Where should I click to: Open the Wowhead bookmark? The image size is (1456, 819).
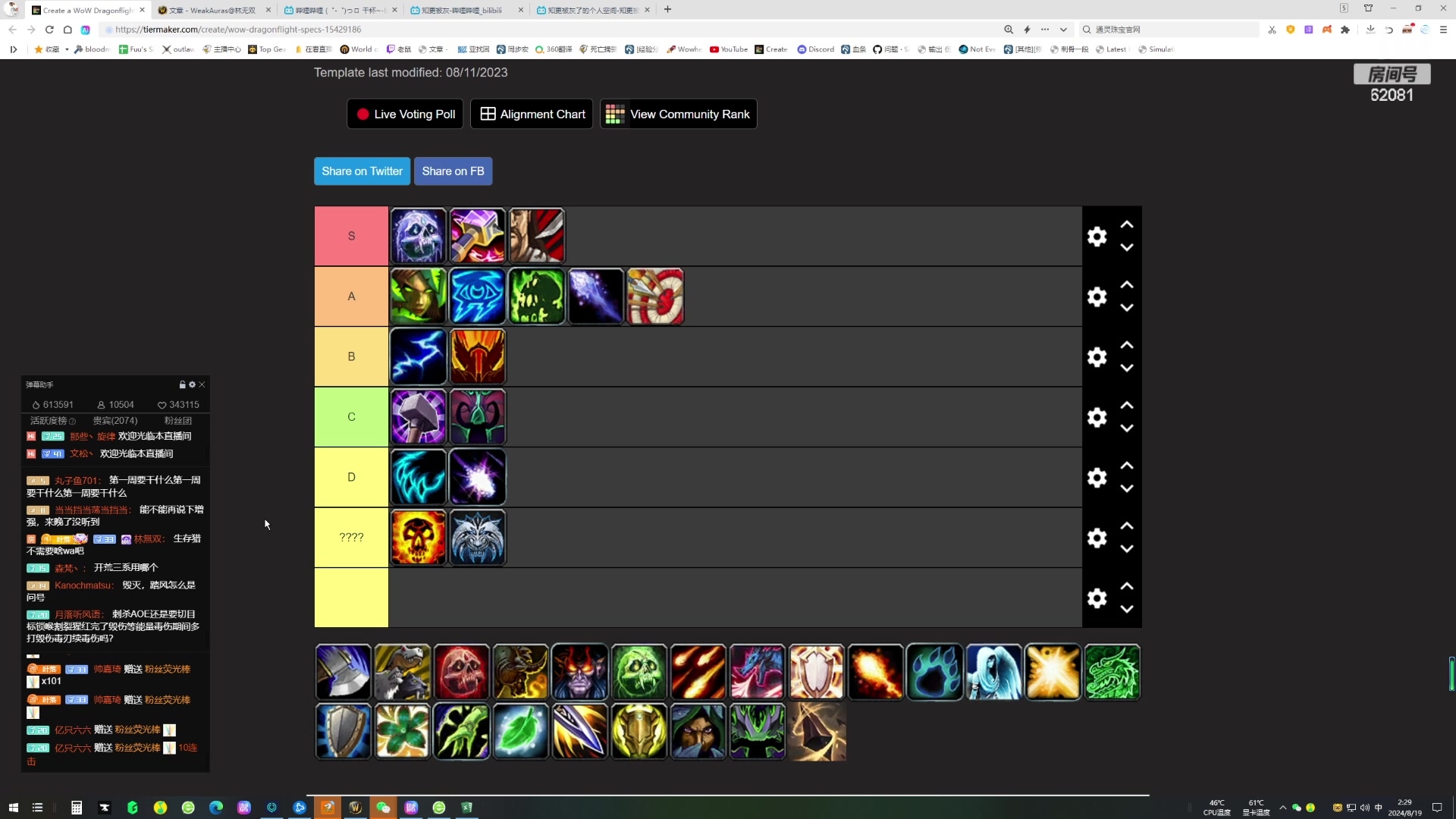(x=684, y=49)
